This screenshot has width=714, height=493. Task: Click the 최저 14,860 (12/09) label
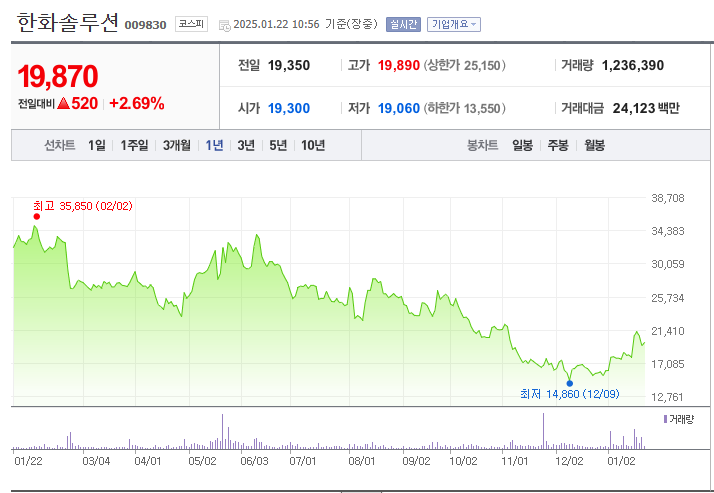pyautogui.click(x=570, y=394)
